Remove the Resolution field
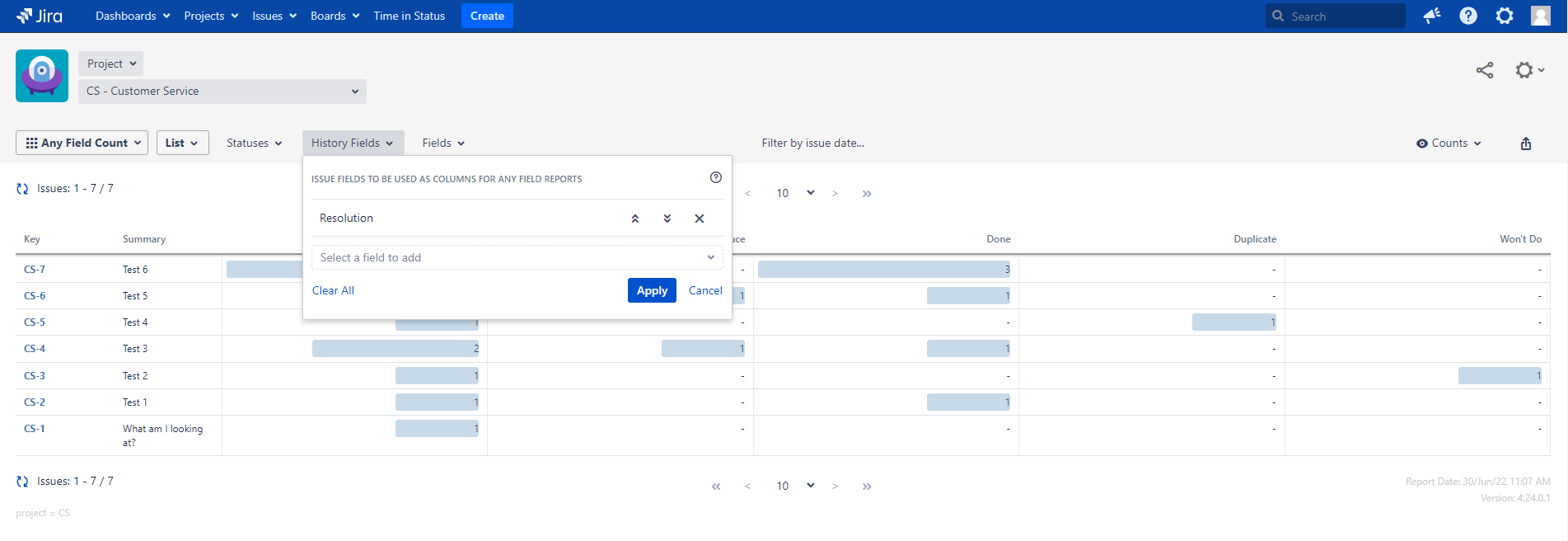 tap(700, 219)
